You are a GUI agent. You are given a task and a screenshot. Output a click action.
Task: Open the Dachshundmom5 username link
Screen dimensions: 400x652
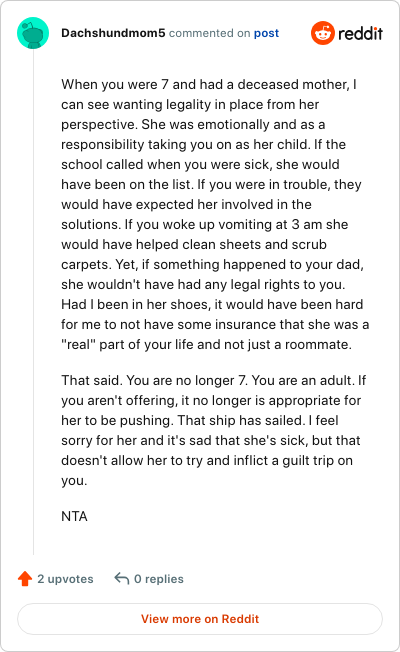click(113, 33)
